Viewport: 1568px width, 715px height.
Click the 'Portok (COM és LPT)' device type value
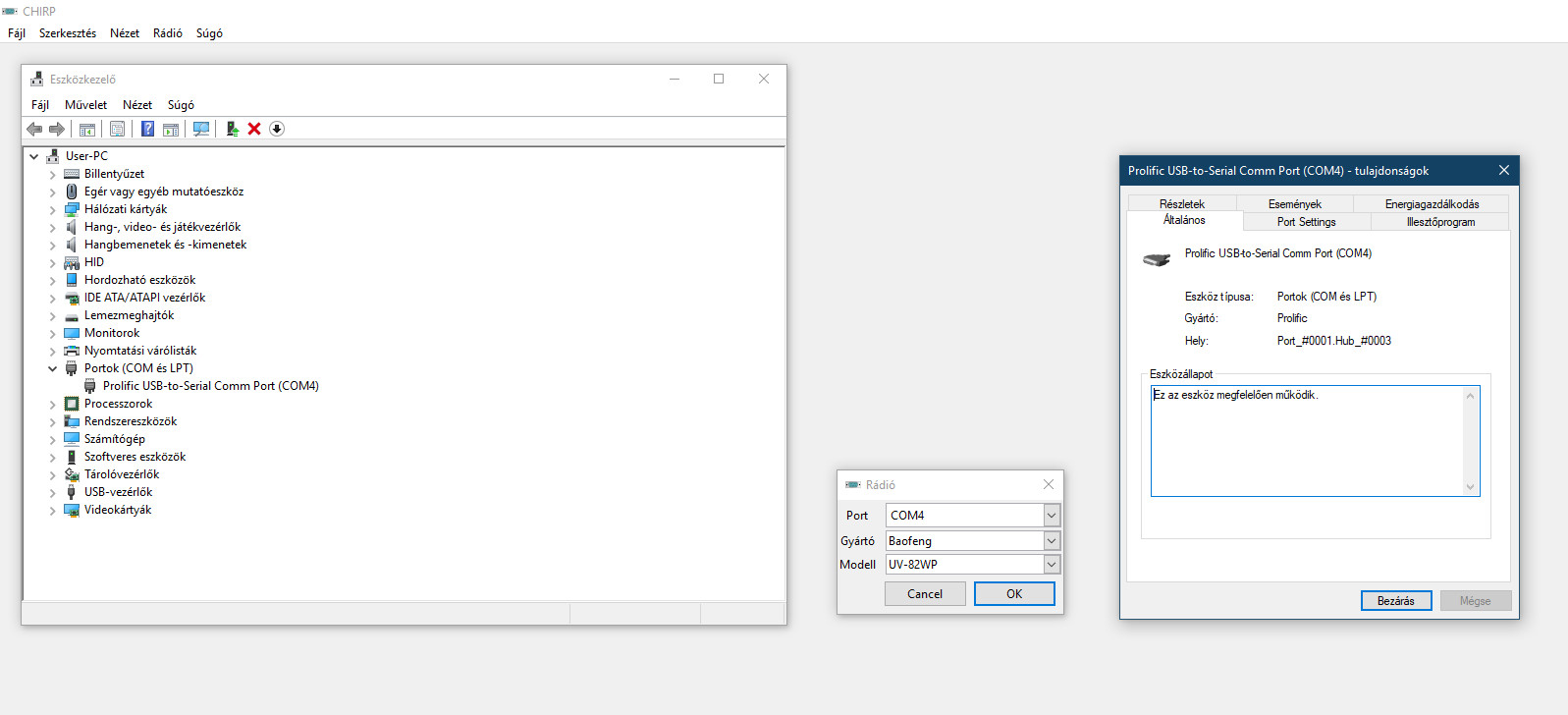click(1326, 297)
